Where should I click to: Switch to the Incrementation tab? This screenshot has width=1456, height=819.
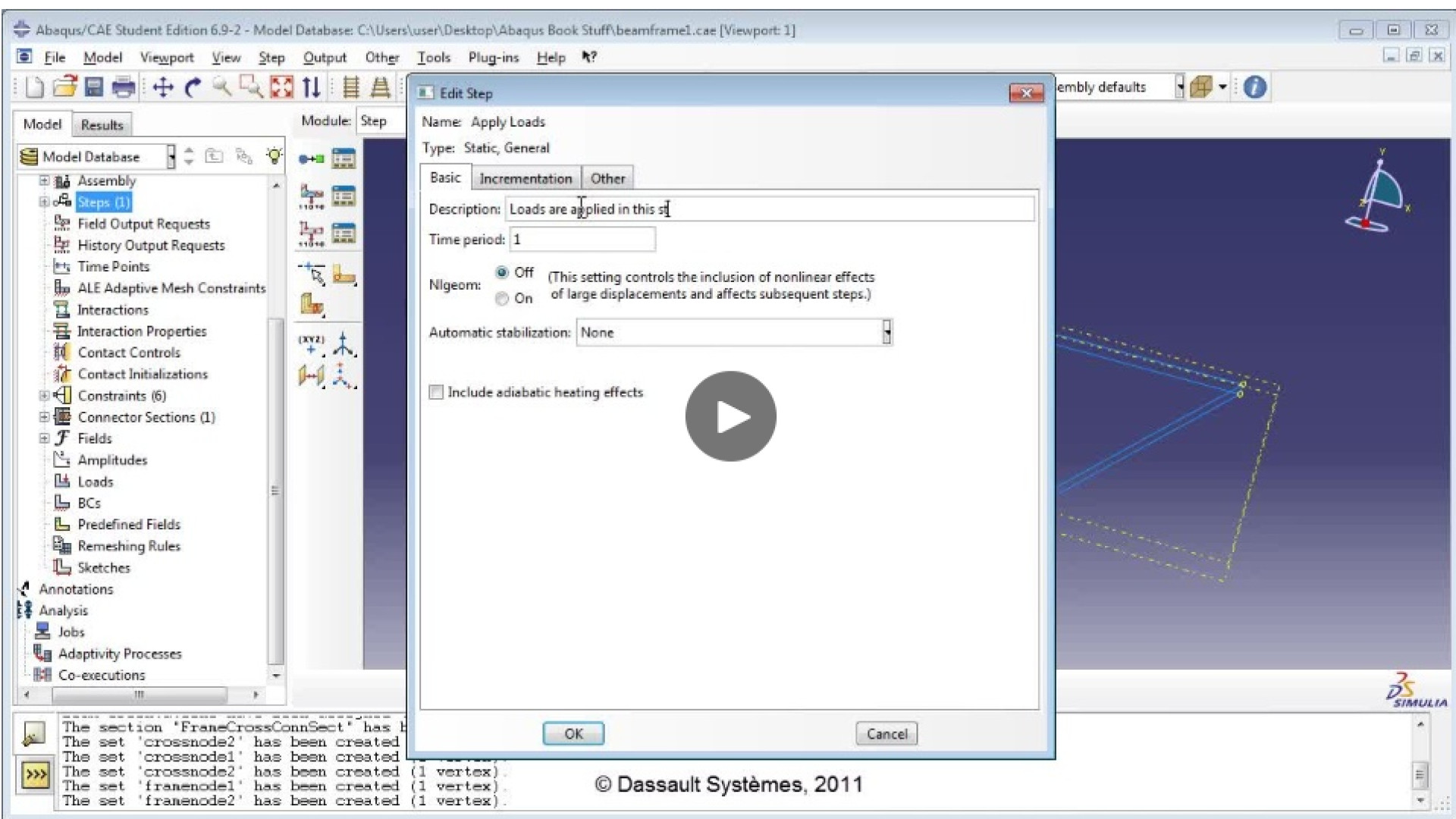[x=526, y=178]
